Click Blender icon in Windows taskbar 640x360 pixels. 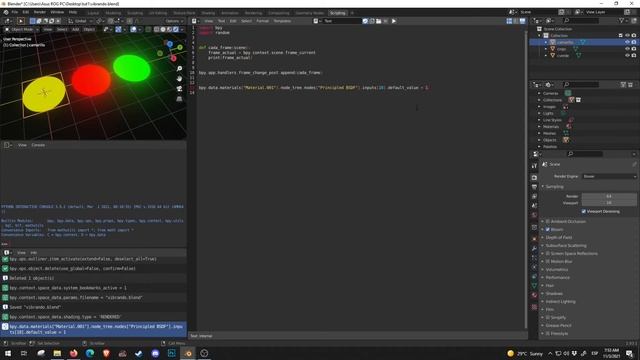coord(188,353)
